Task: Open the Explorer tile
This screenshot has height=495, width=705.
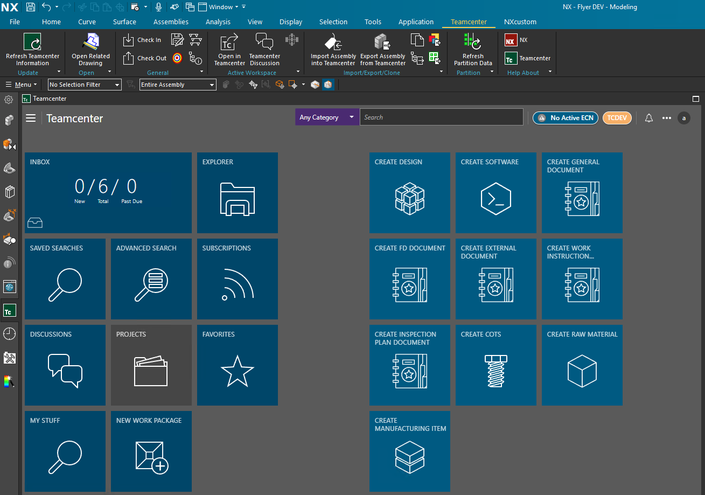Action: click(x=237, y=192)
